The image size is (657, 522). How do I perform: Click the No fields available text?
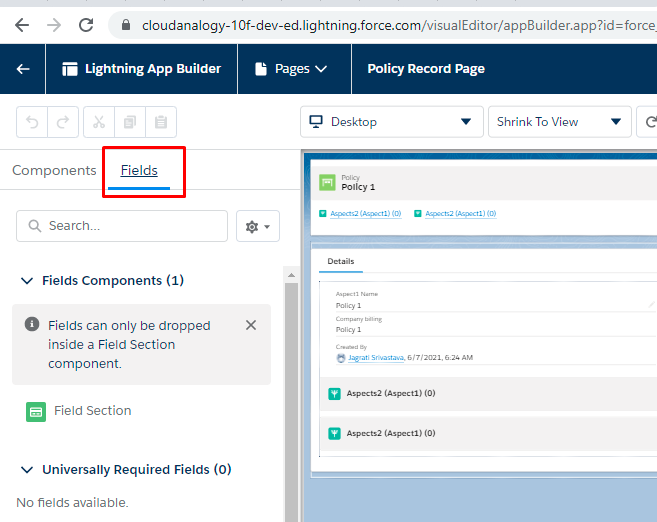pos(72,503)
